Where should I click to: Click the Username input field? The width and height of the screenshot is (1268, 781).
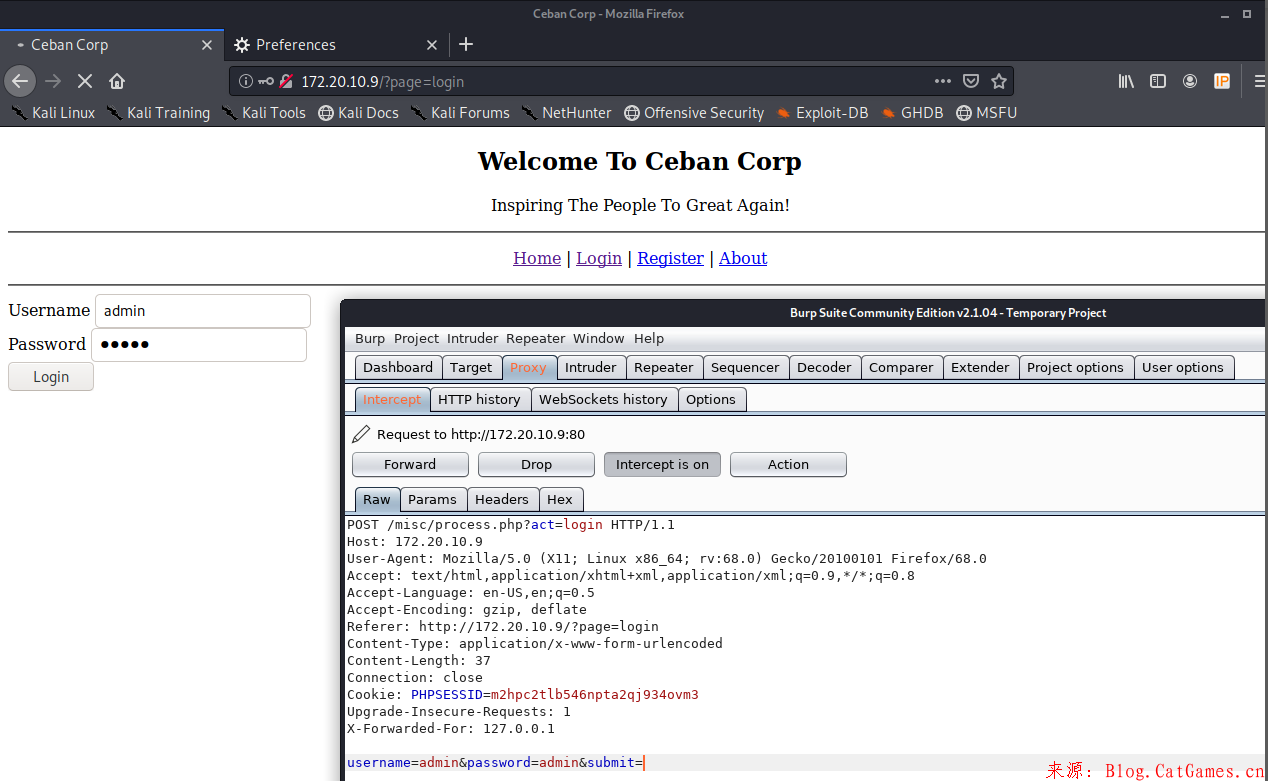(203, 311)
